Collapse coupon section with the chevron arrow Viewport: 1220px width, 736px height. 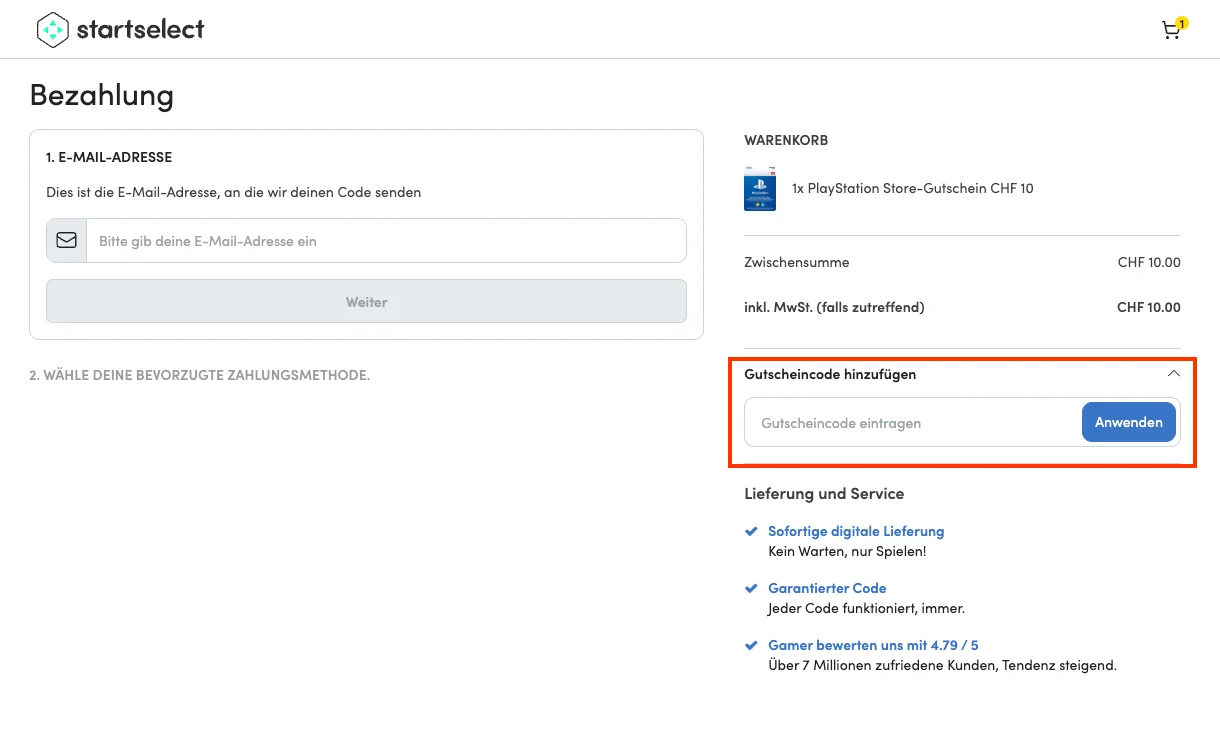tap(1173, 374)
